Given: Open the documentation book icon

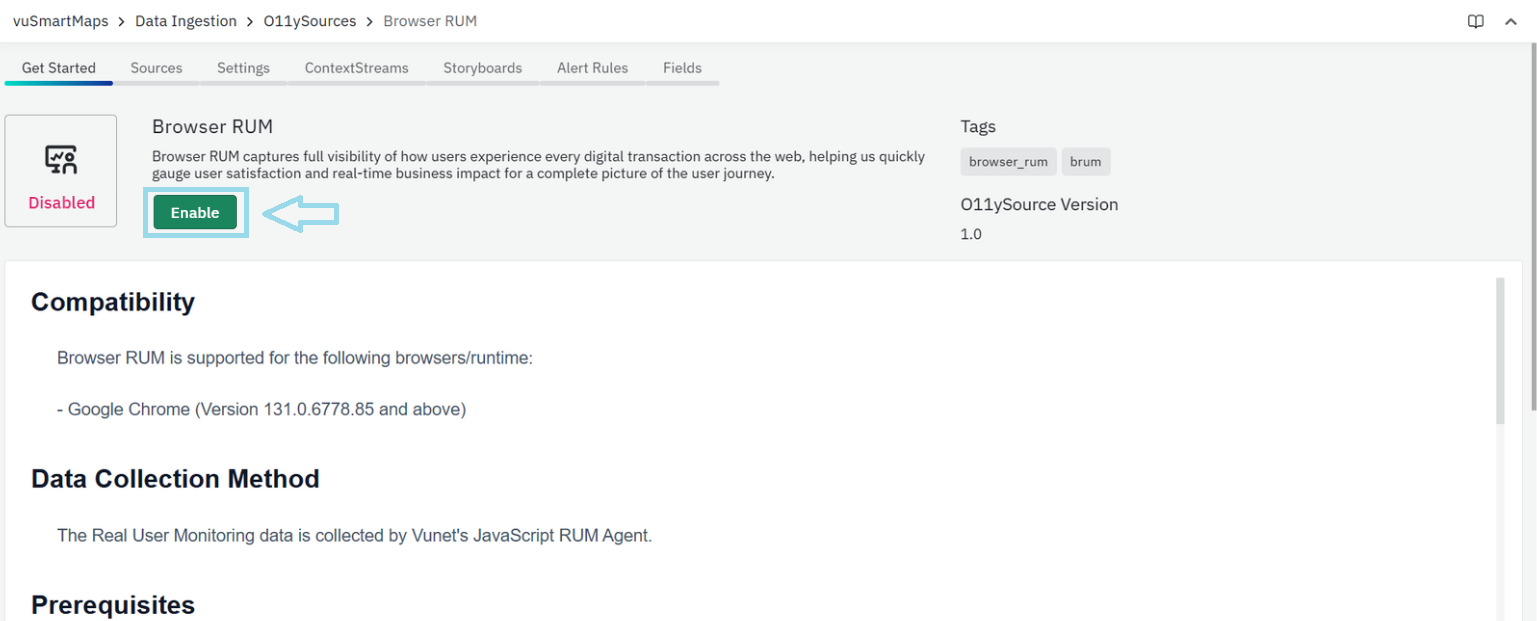Looking at the screenshot, I should point(1475,22).
